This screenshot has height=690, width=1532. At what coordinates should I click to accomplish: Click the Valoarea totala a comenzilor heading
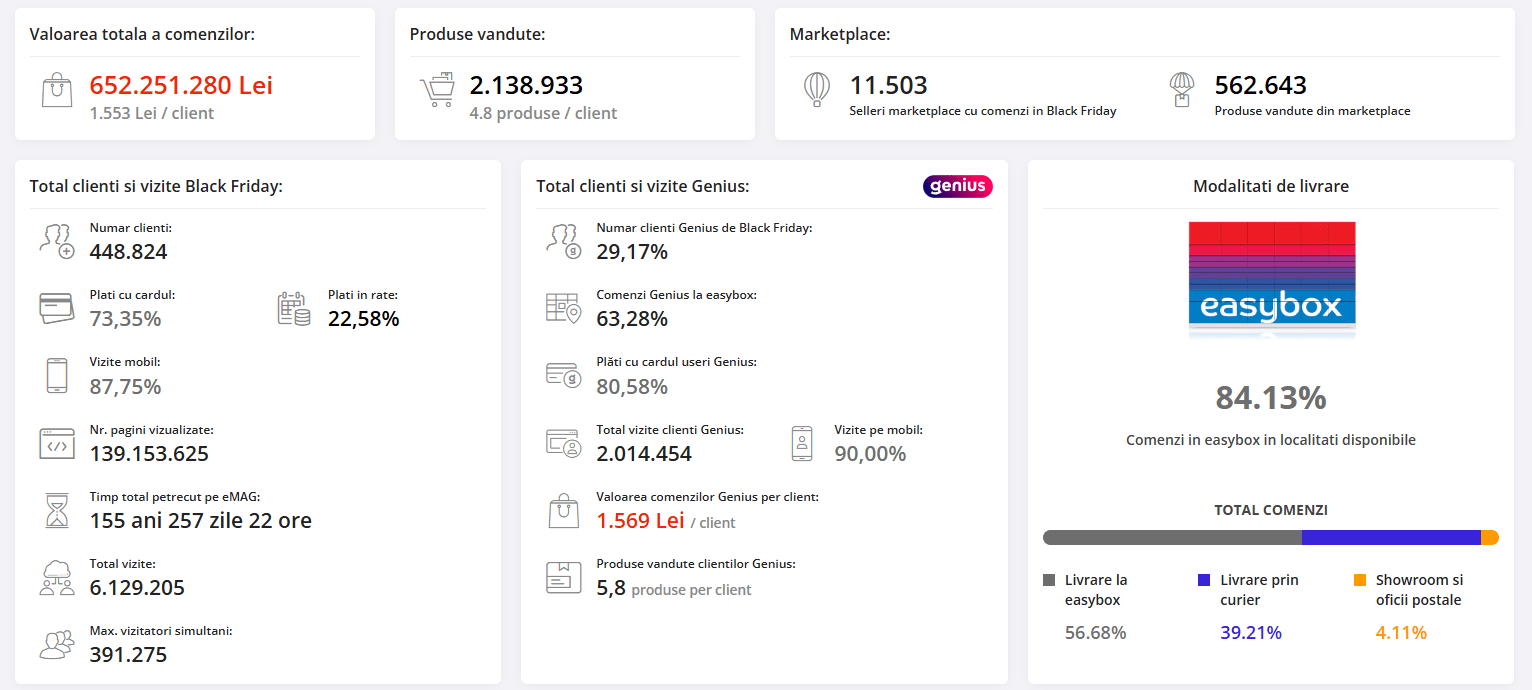142,34
